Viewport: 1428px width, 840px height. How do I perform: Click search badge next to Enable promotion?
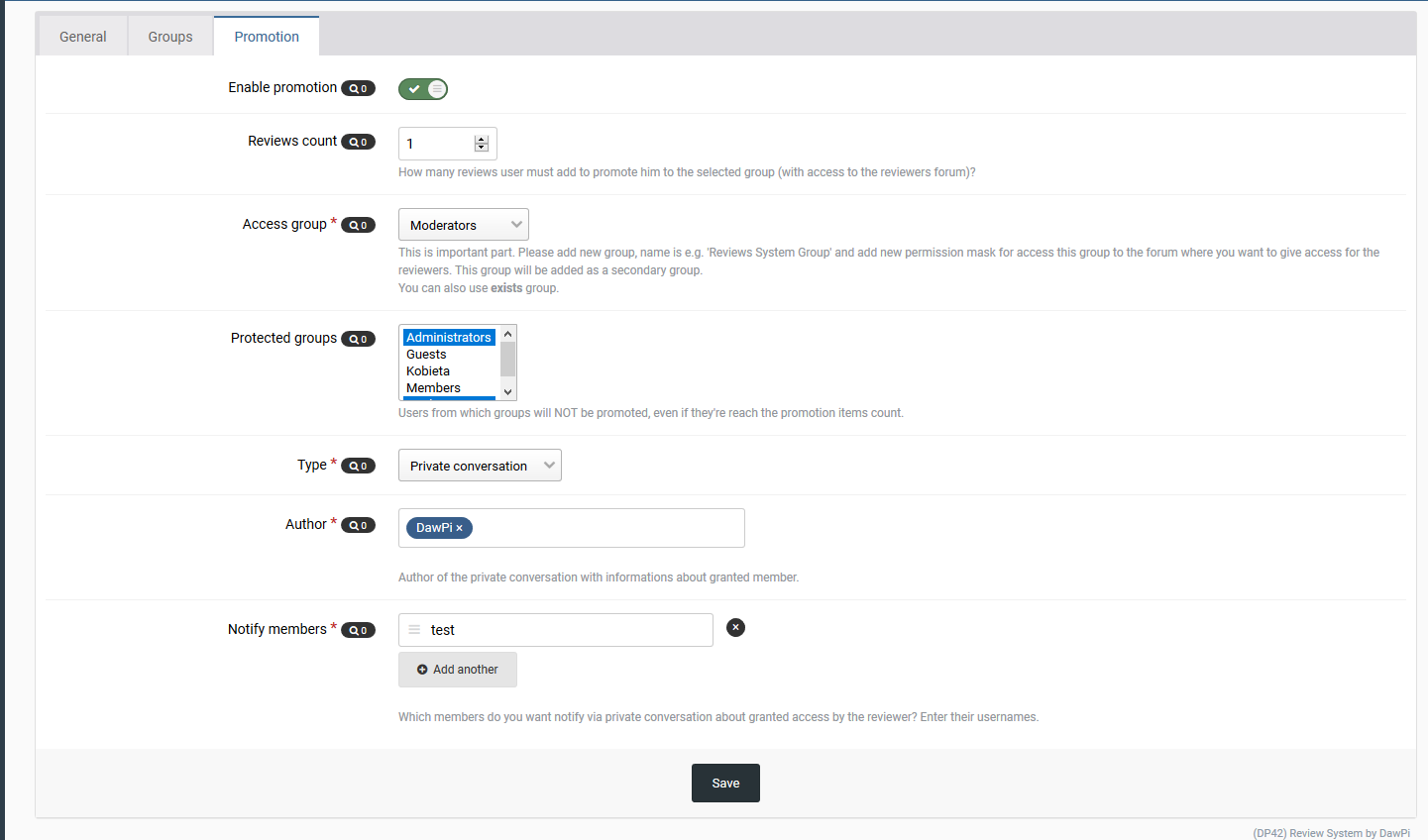coord(358,88)
